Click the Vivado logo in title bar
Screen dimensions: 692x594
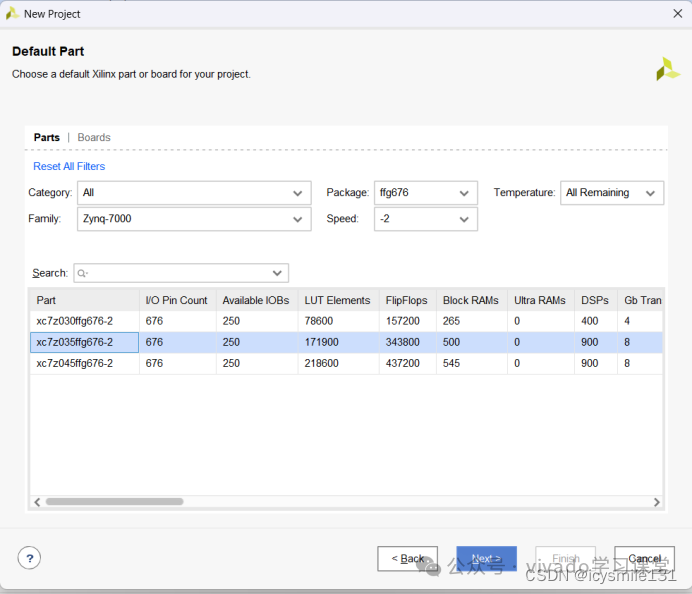pos(12,14)
